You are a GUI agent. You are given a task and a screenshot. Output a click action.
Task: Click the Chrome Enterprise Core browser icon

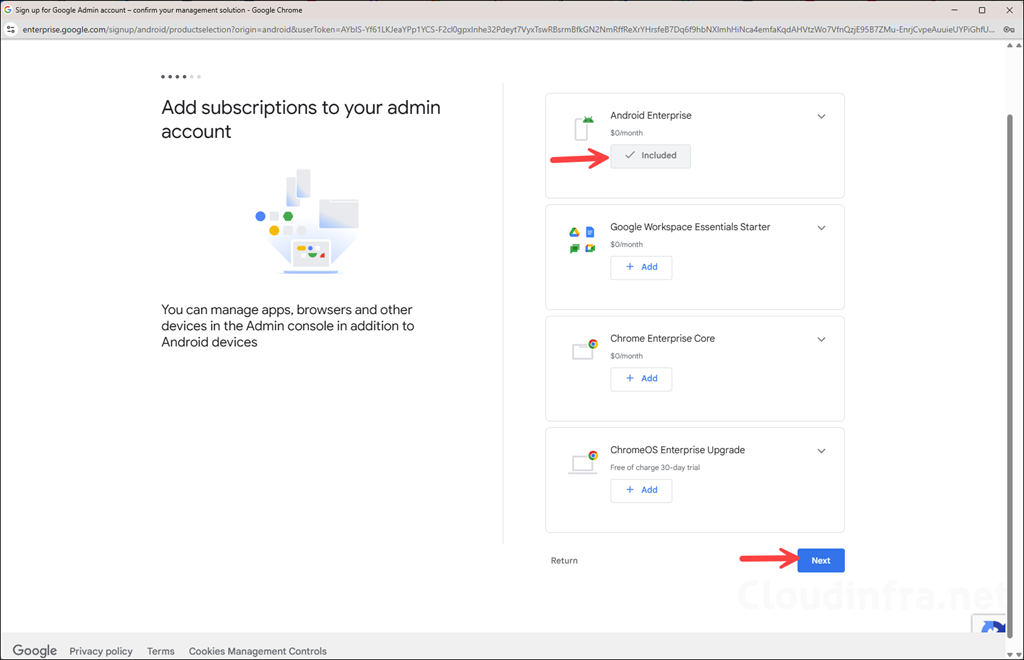click(584, 349)
